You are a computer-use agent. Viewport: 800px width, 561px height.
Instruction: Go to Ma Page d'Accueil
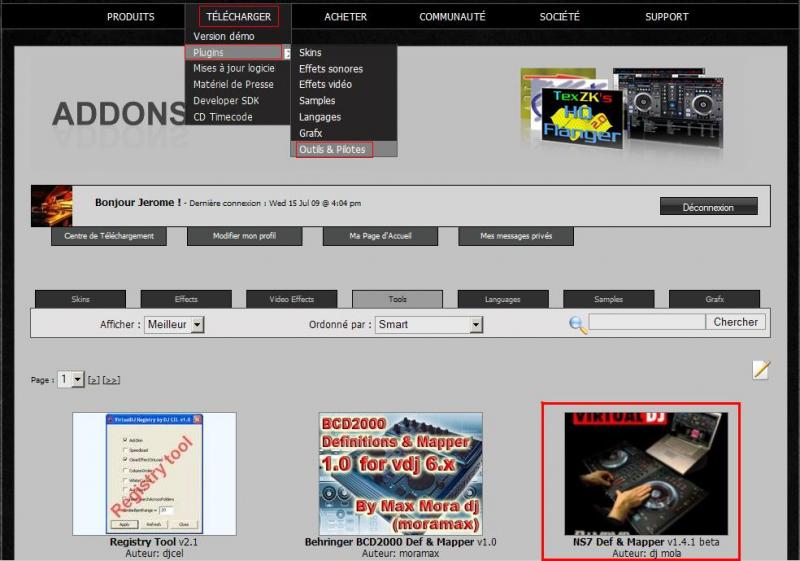pos(380,236)
